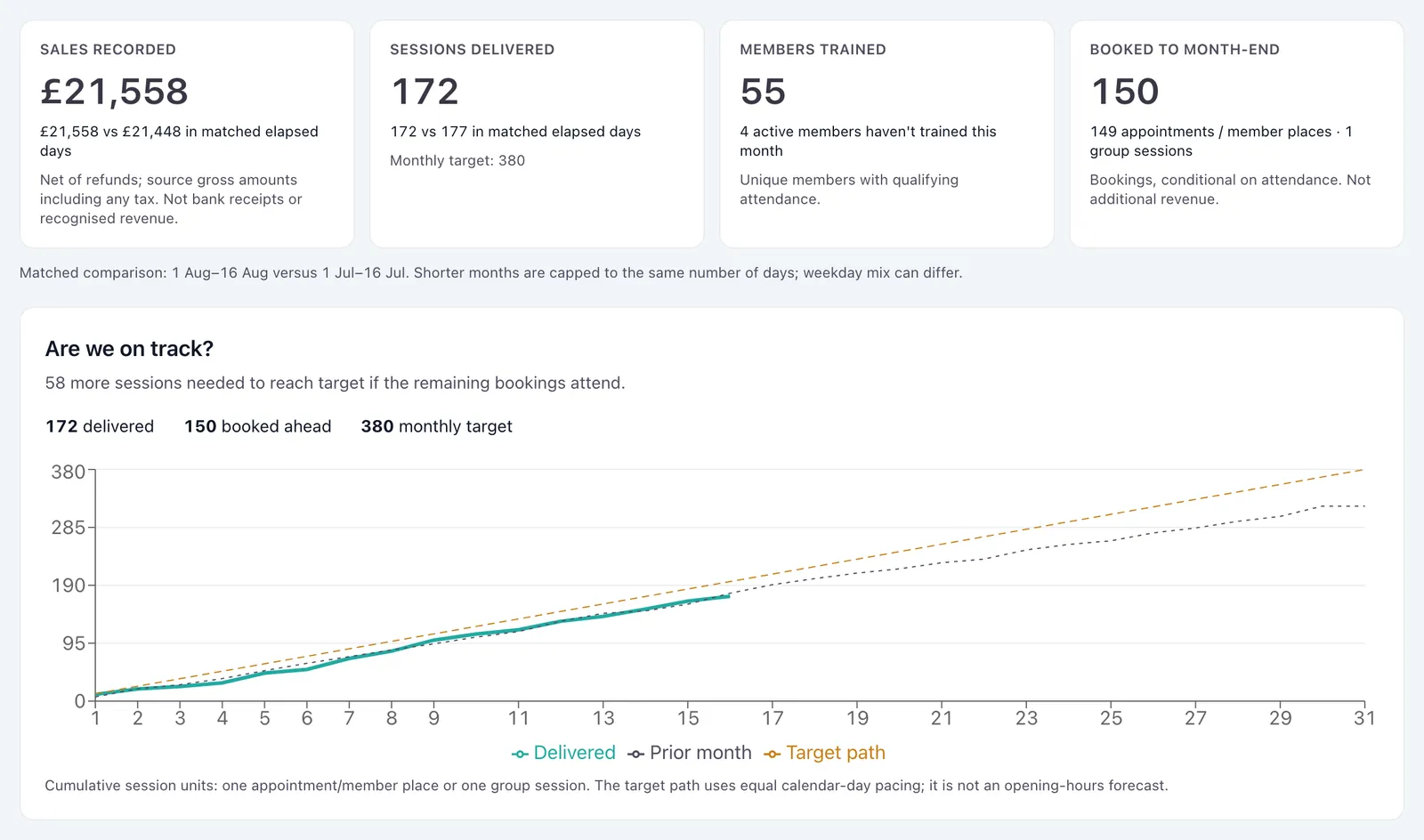The height and width of the screenshot is (840, 1424).
Task: Select the large 172 sessions delivered figure
Action: (425, 92)
